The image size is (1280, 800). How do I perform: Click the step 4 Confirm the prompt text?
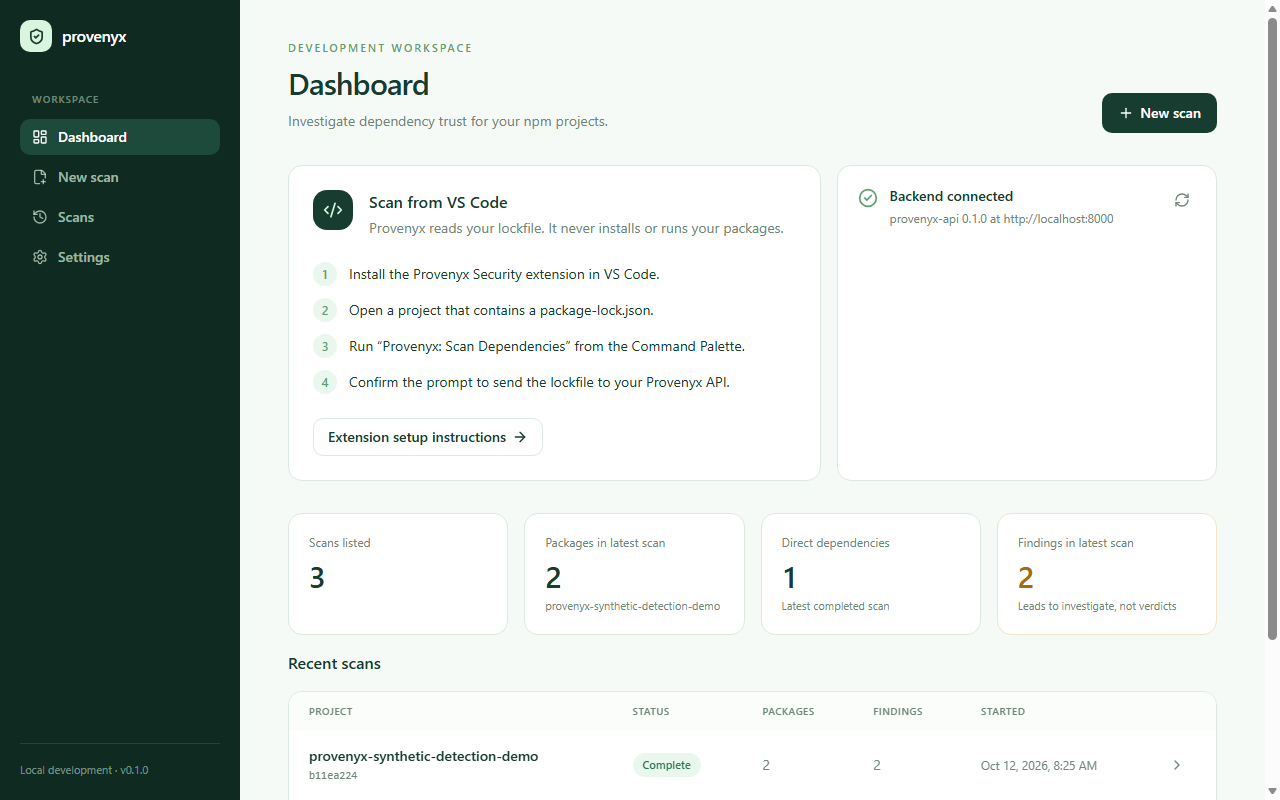[x=539, y=382]
